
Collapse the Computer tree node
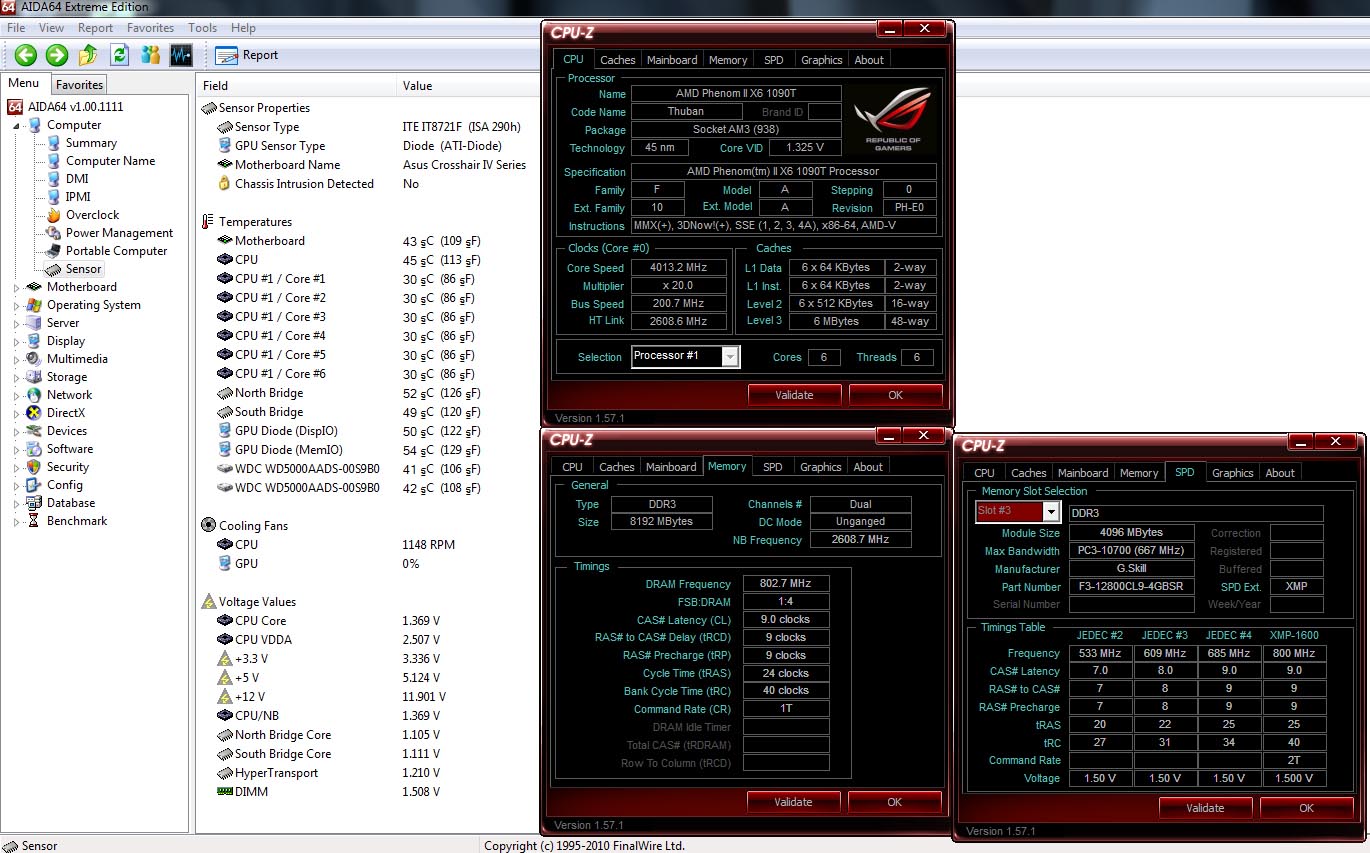tap(17, 126)
